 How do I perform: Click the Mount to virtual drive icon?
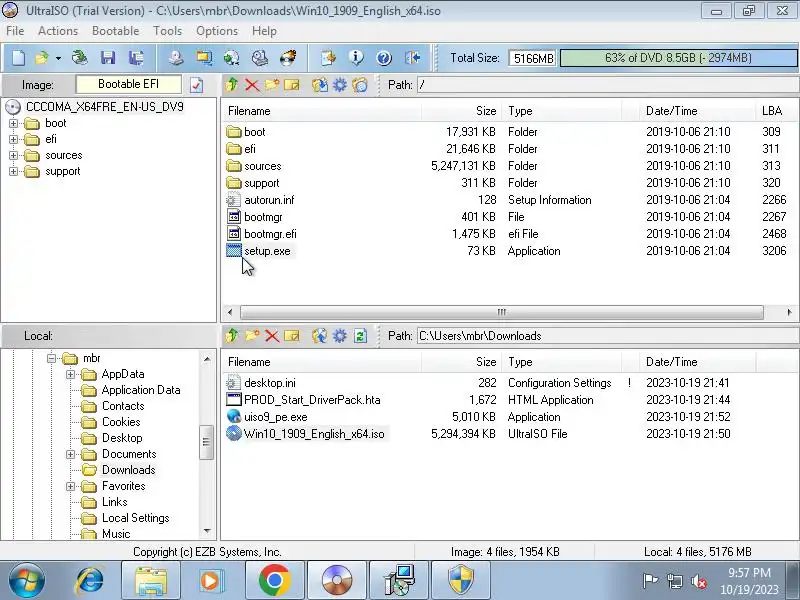coord(260,58)
